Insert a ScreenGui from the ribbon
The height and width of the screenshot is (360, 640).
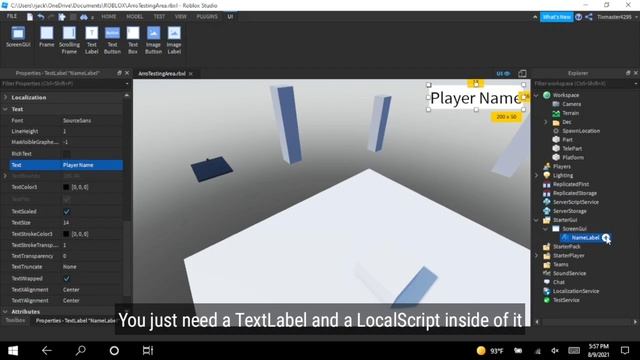coord(18,36)
